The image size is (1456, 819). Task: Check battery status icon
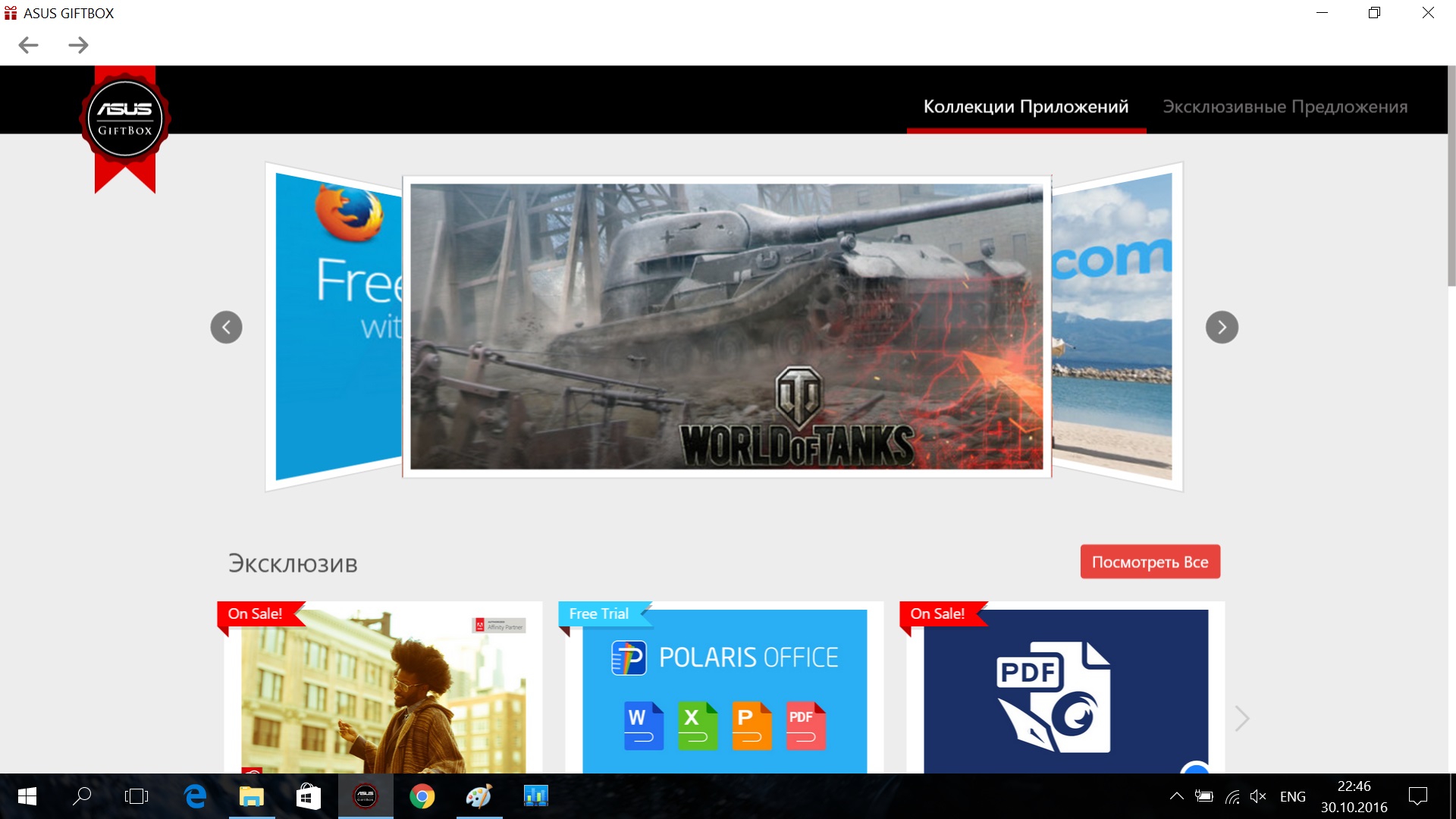click(1203, 796)
